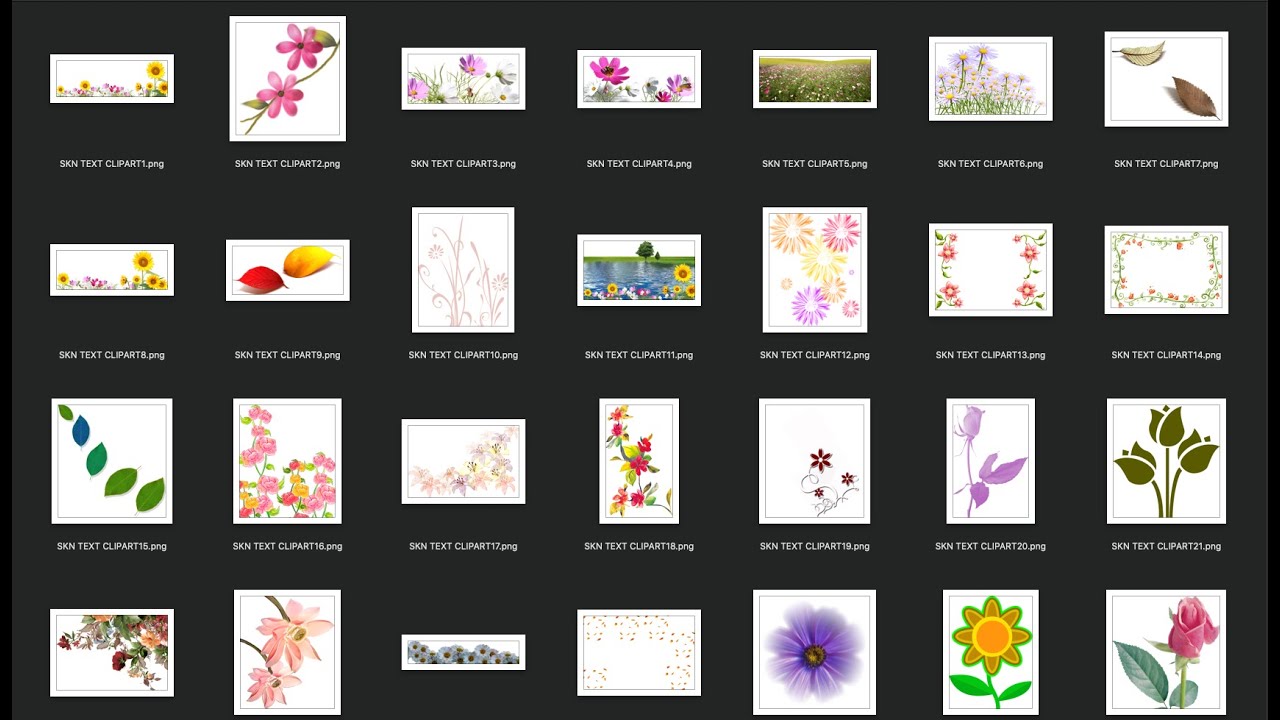Select the white daisies strip thumbnail
The width and height of the screenshot is (1280, 720).
click(x=463, y=652)
